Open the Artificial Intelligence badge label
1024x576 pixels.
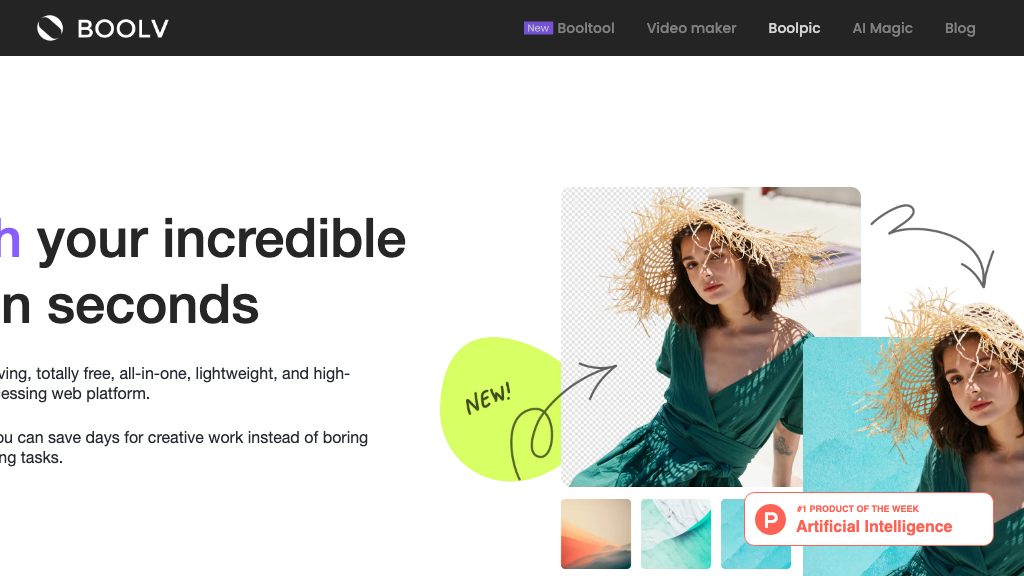click(x=874, y=527)
